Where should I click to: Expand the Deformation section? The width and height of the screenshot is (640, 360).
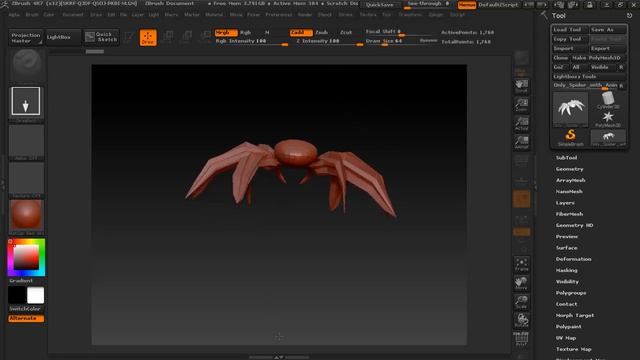click(573, 259)
